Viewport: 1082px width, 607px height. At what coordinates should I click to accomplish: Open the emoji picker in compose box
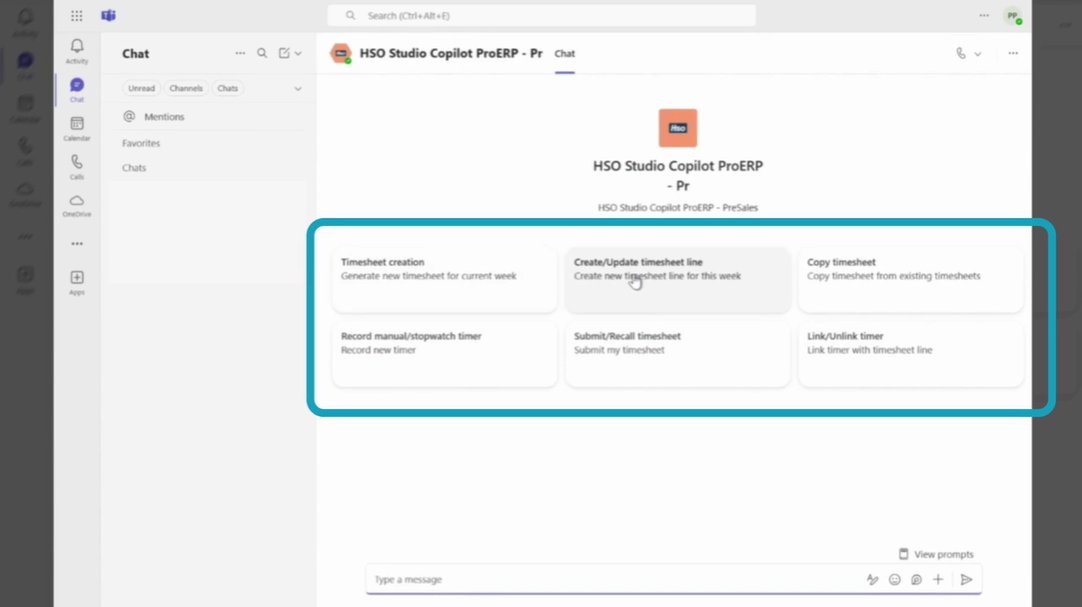[895, 580]
